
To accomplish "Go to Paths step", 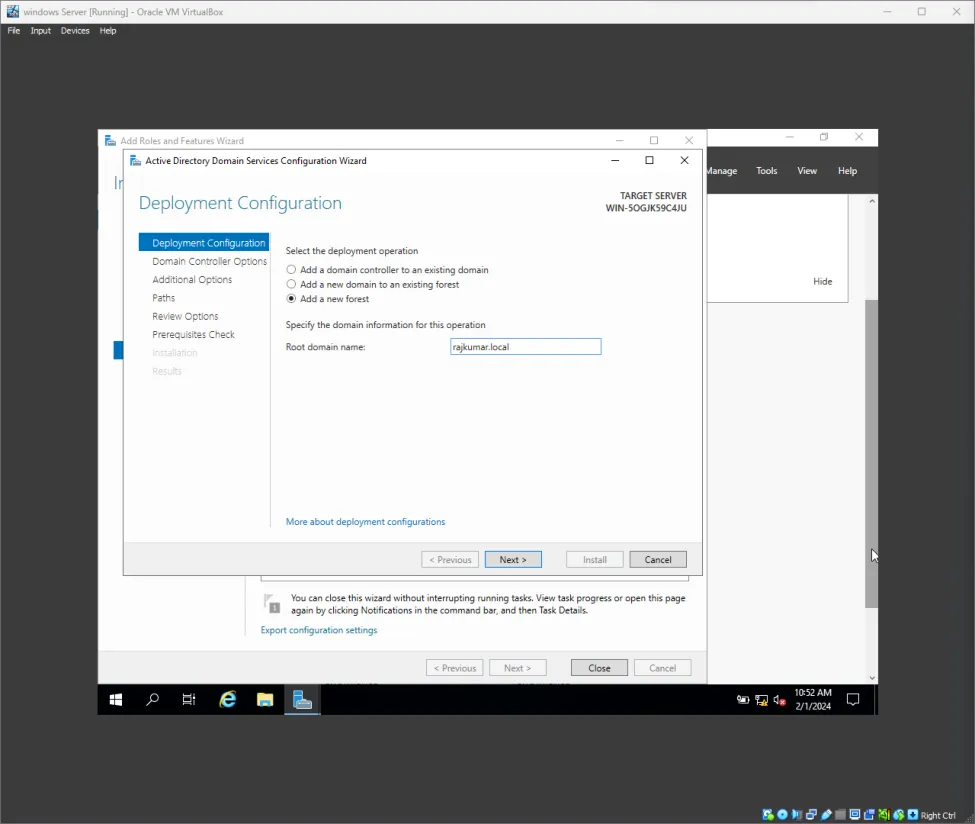I will click(x=164, y=298).
